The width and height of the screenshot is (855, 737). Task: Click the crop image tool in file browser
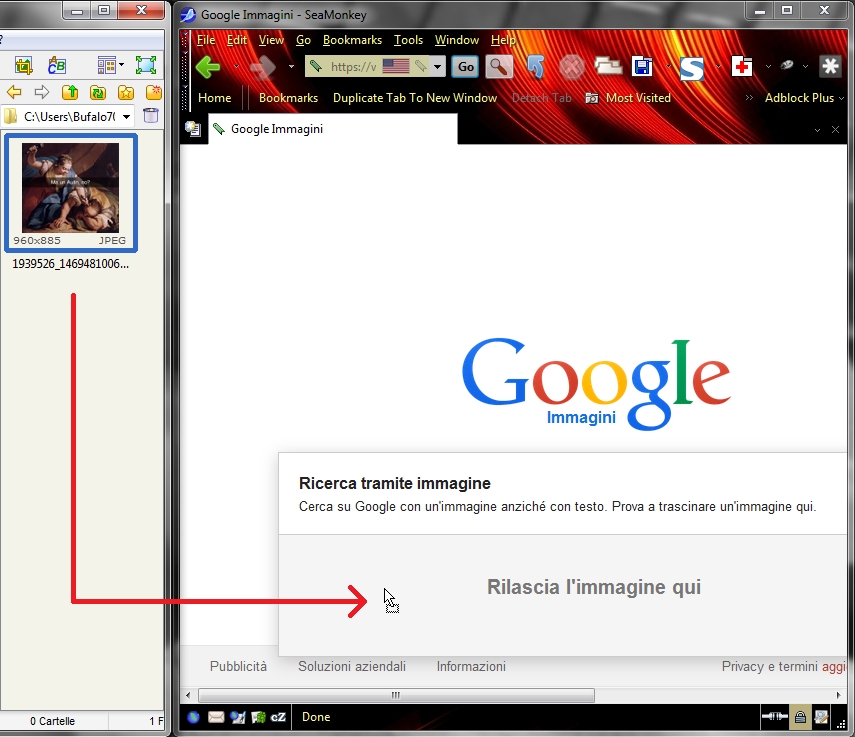(23, 65)
